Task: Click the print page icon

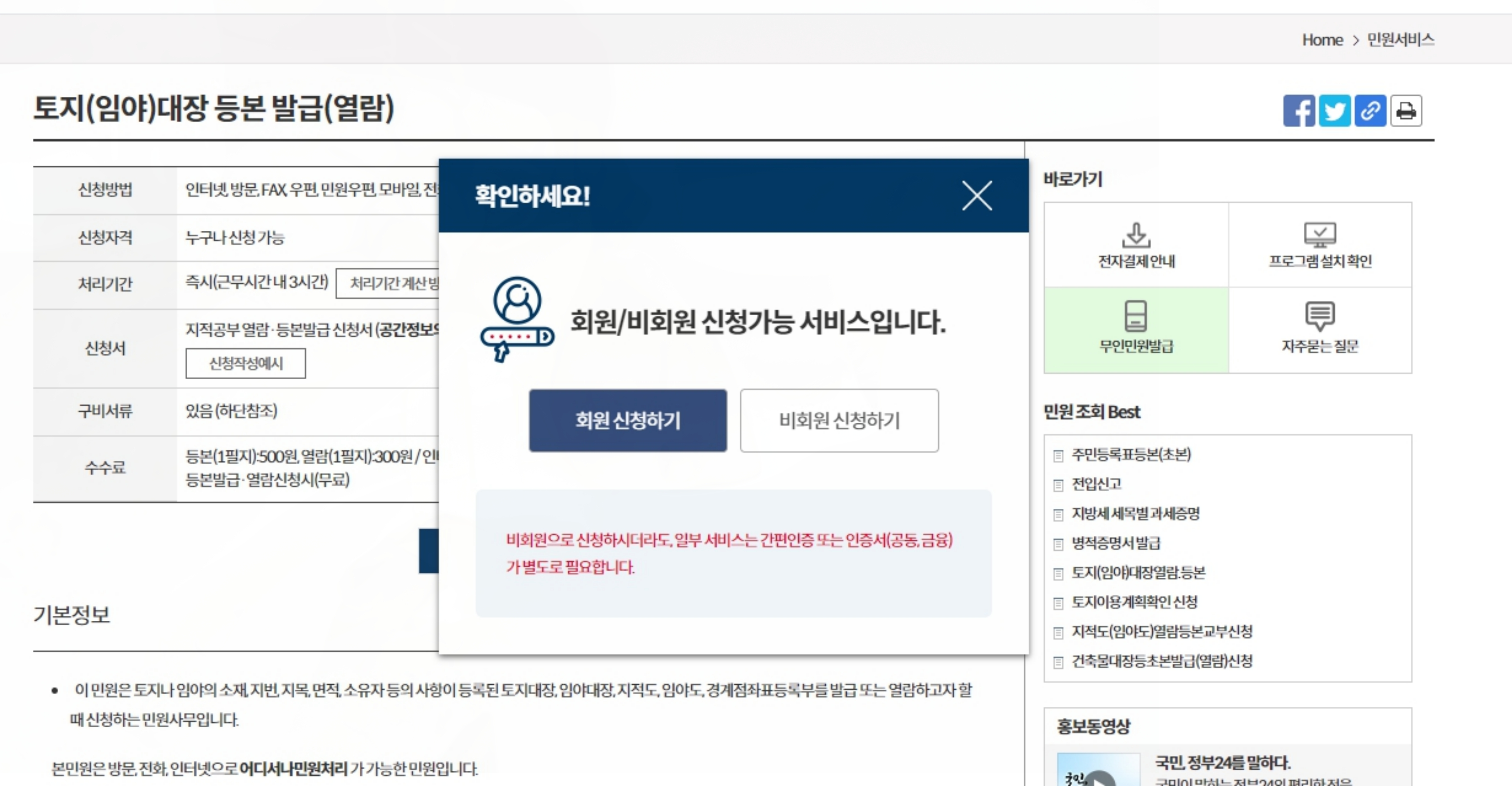Action: point(1406,111)
